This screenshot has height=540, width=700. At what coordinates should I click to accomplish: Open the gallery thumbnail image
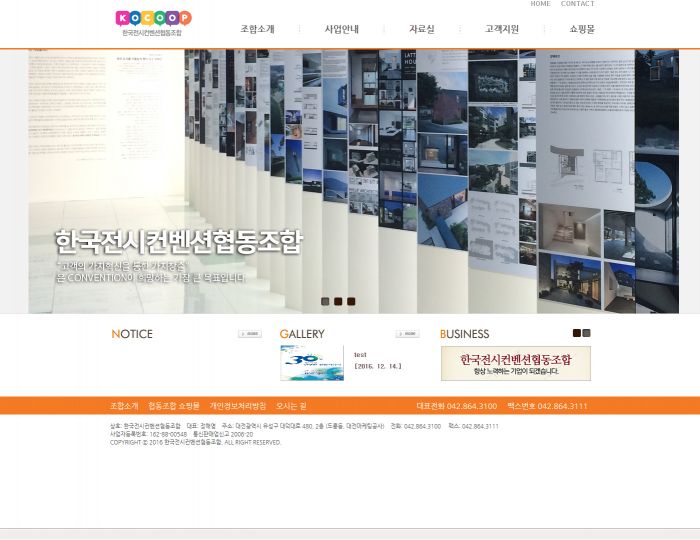coord(312,363)
